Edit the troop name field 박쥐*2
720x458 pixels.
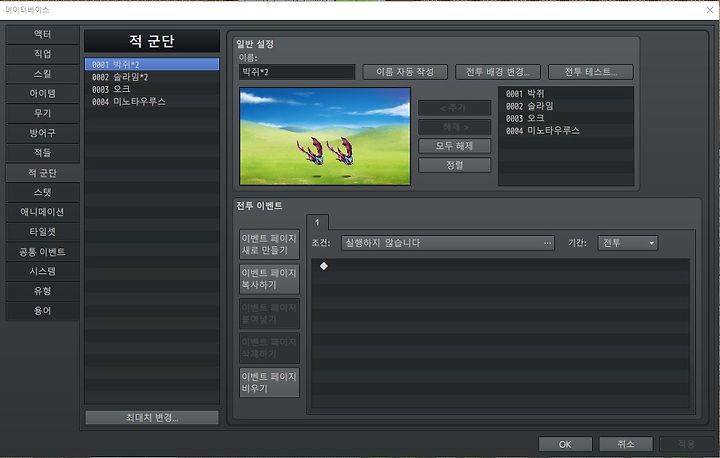coord(297,72)
